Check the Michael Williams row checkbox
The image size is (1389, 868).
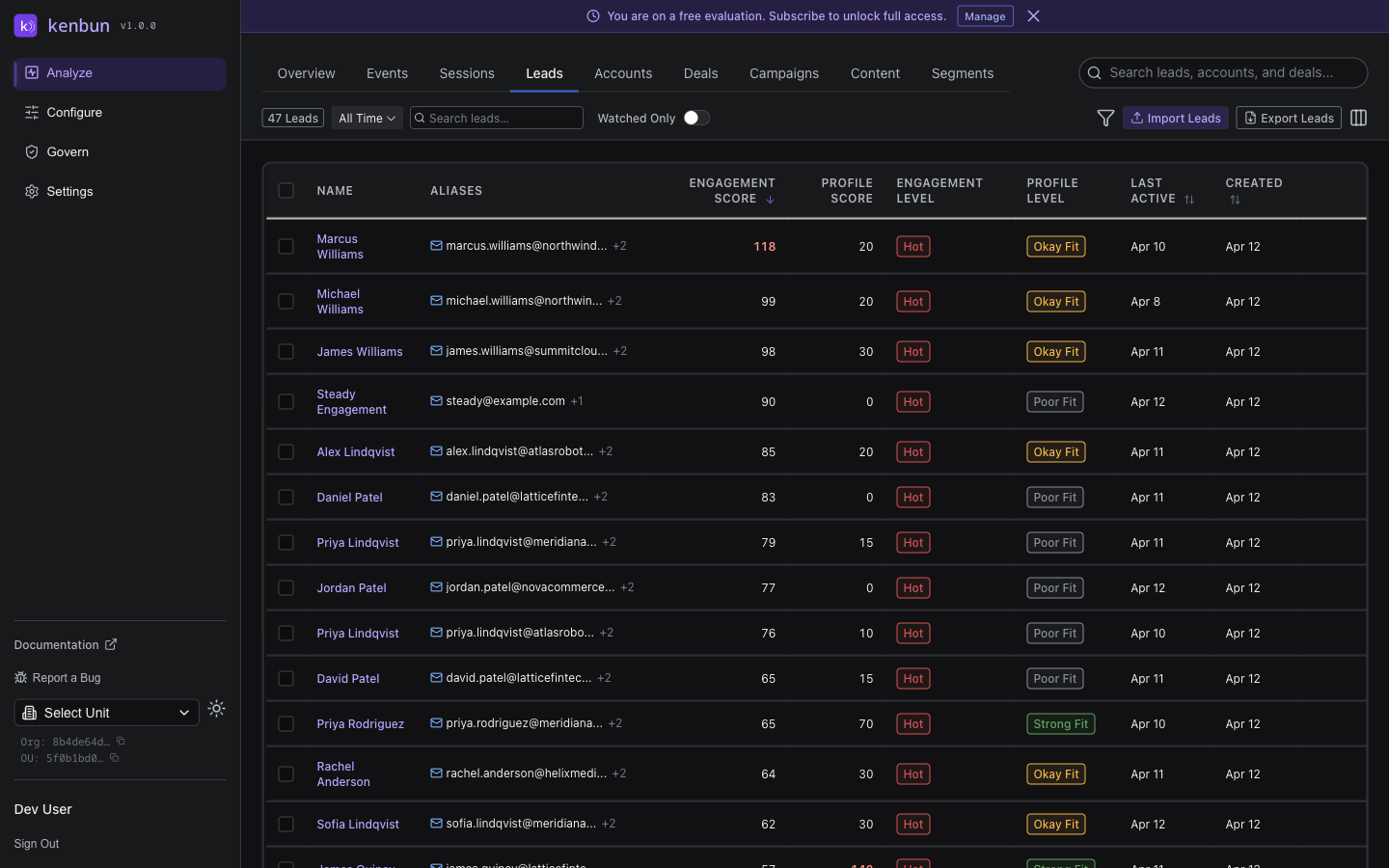point(286,302)
